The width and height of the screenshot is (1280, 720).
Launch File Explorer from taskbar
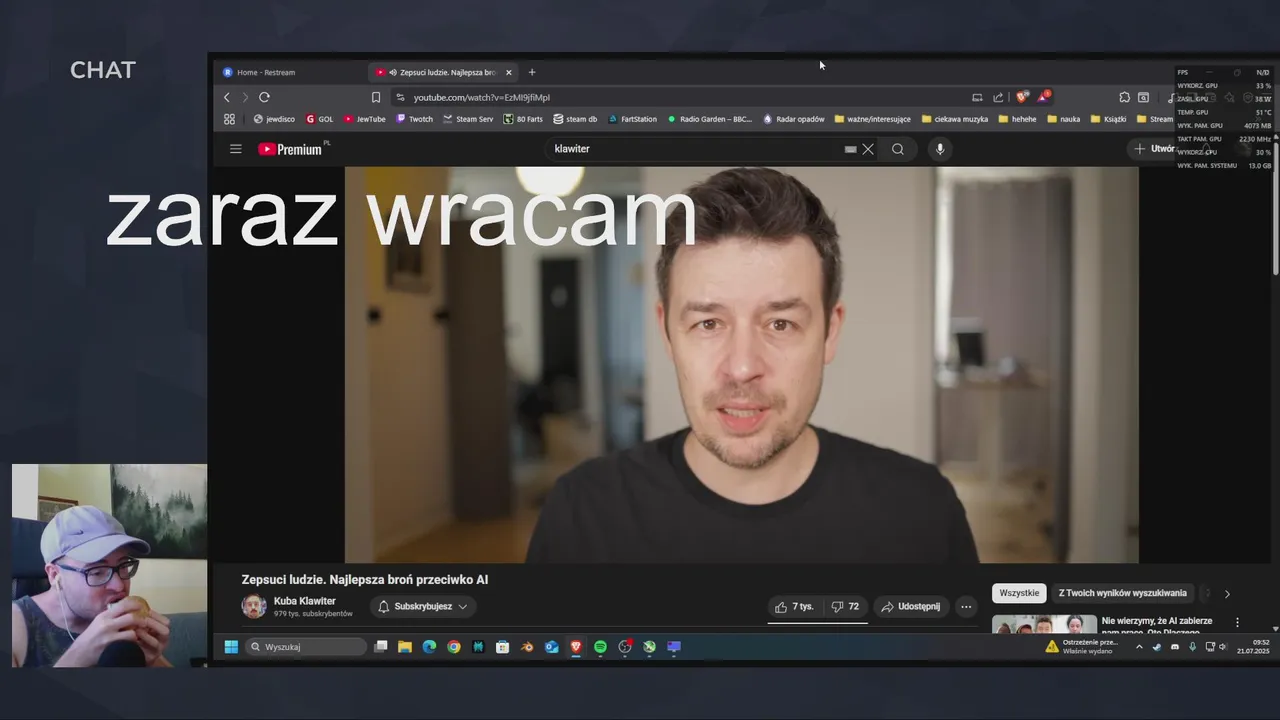(x=405, y=647)
